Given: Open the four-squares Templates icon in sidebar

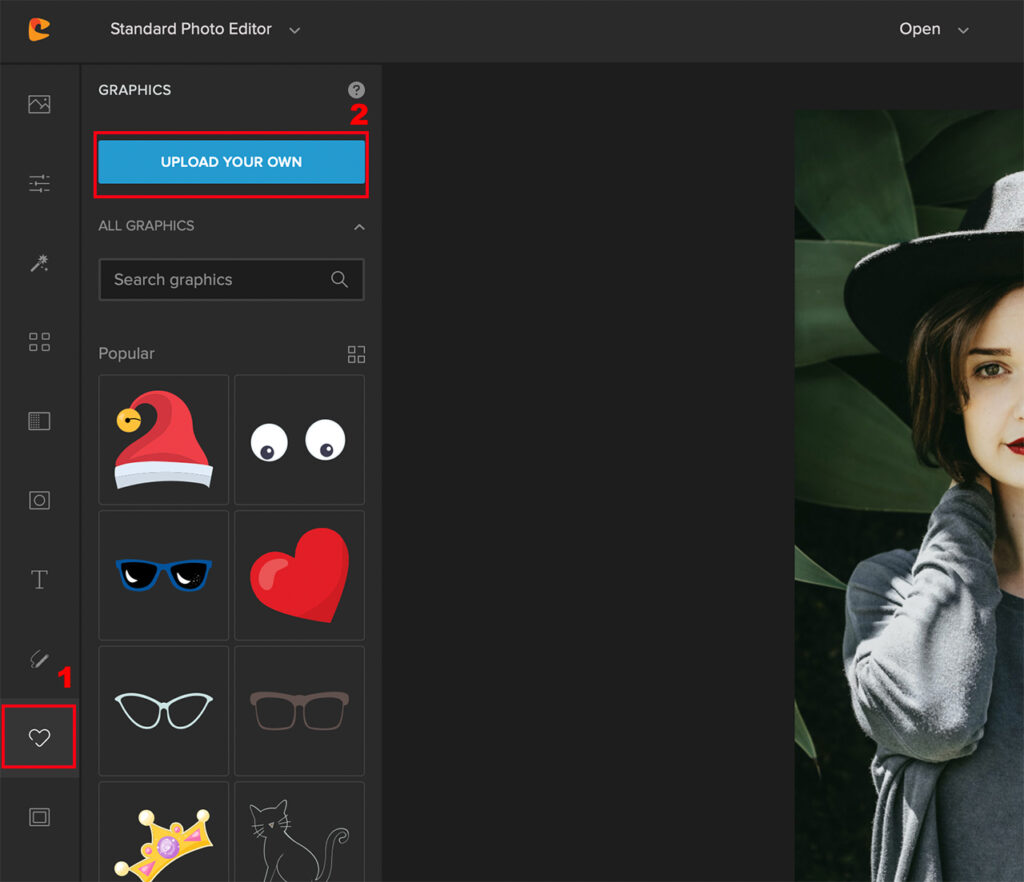Looking at the screenshot, I should pyautogui.click(x=39, y=342).
